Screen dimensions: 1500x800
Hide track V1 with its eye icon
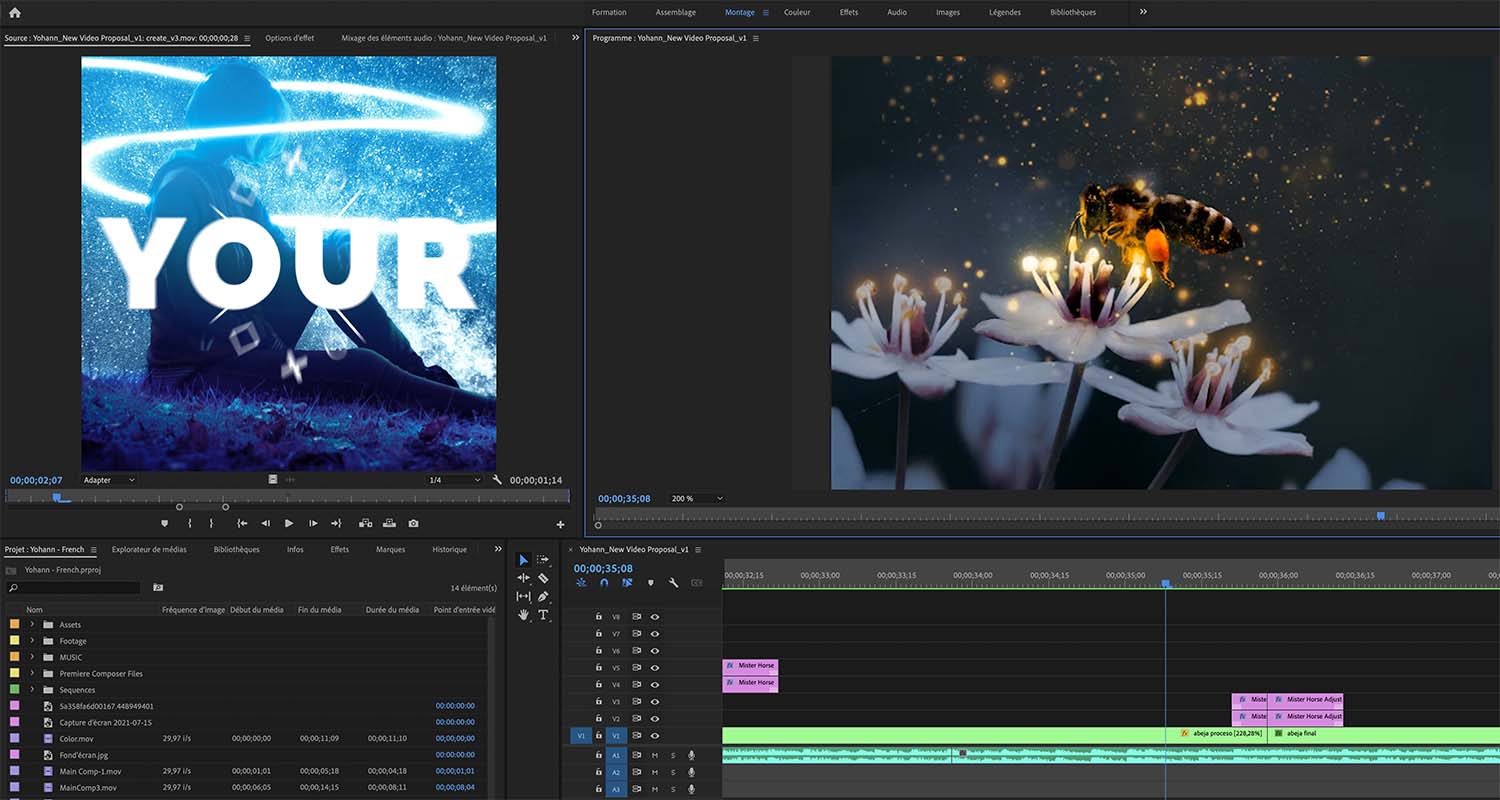click(x=655, y=735)
